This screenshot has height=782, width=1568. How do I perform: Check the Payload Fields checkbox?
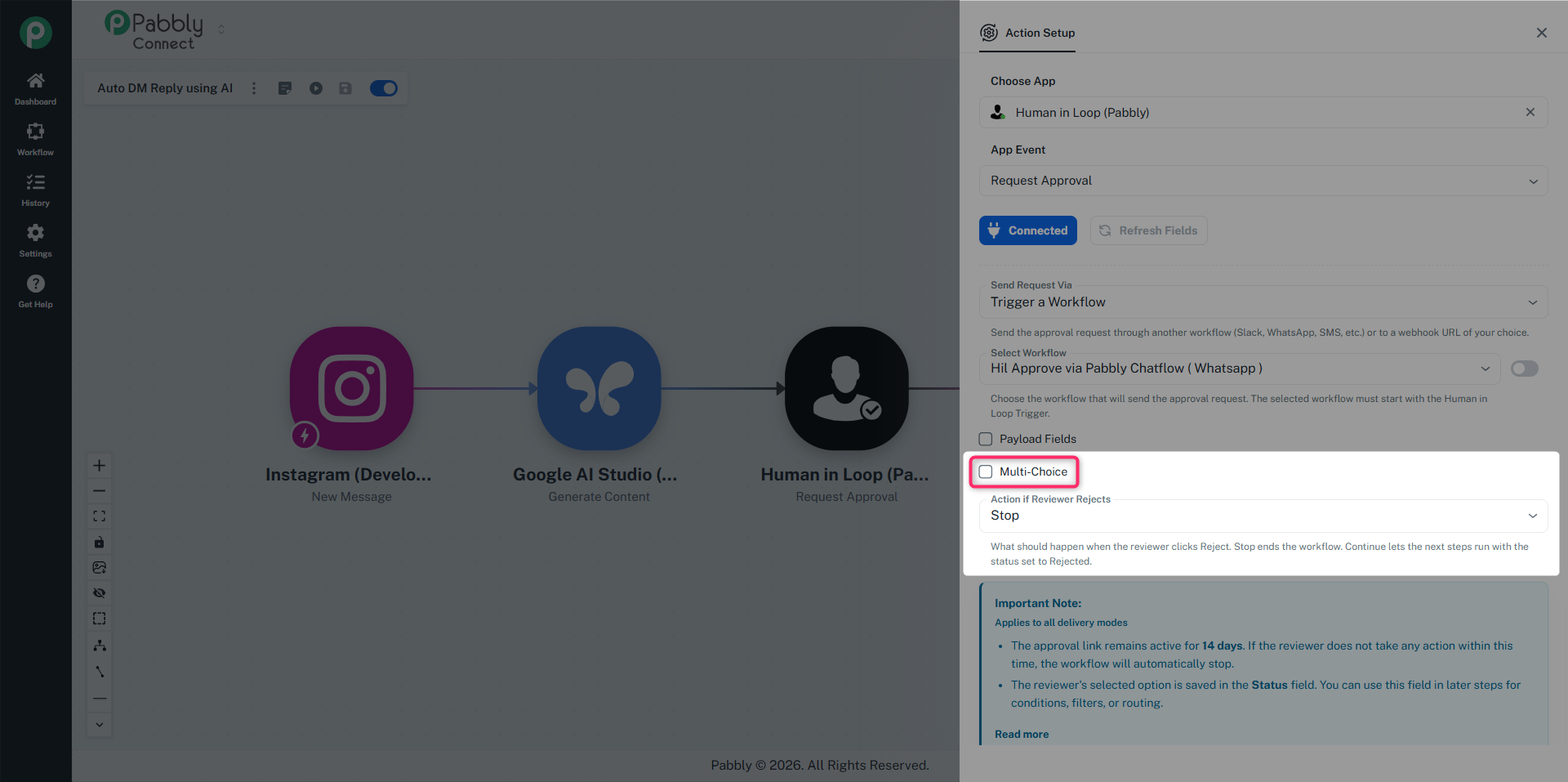[986, 439]
